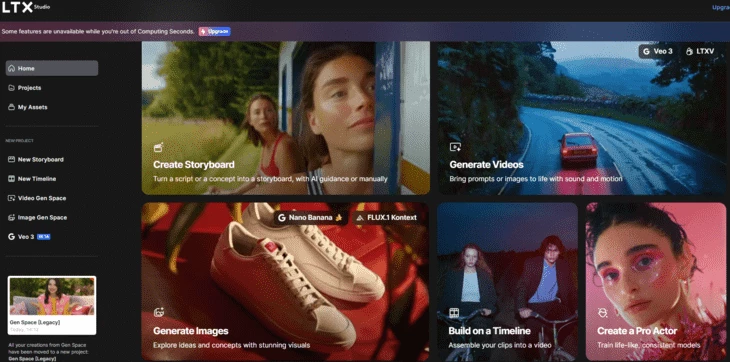730x362 pixels.
Task: Open the Create a Pro Actor card
Action: coord(656,281)
